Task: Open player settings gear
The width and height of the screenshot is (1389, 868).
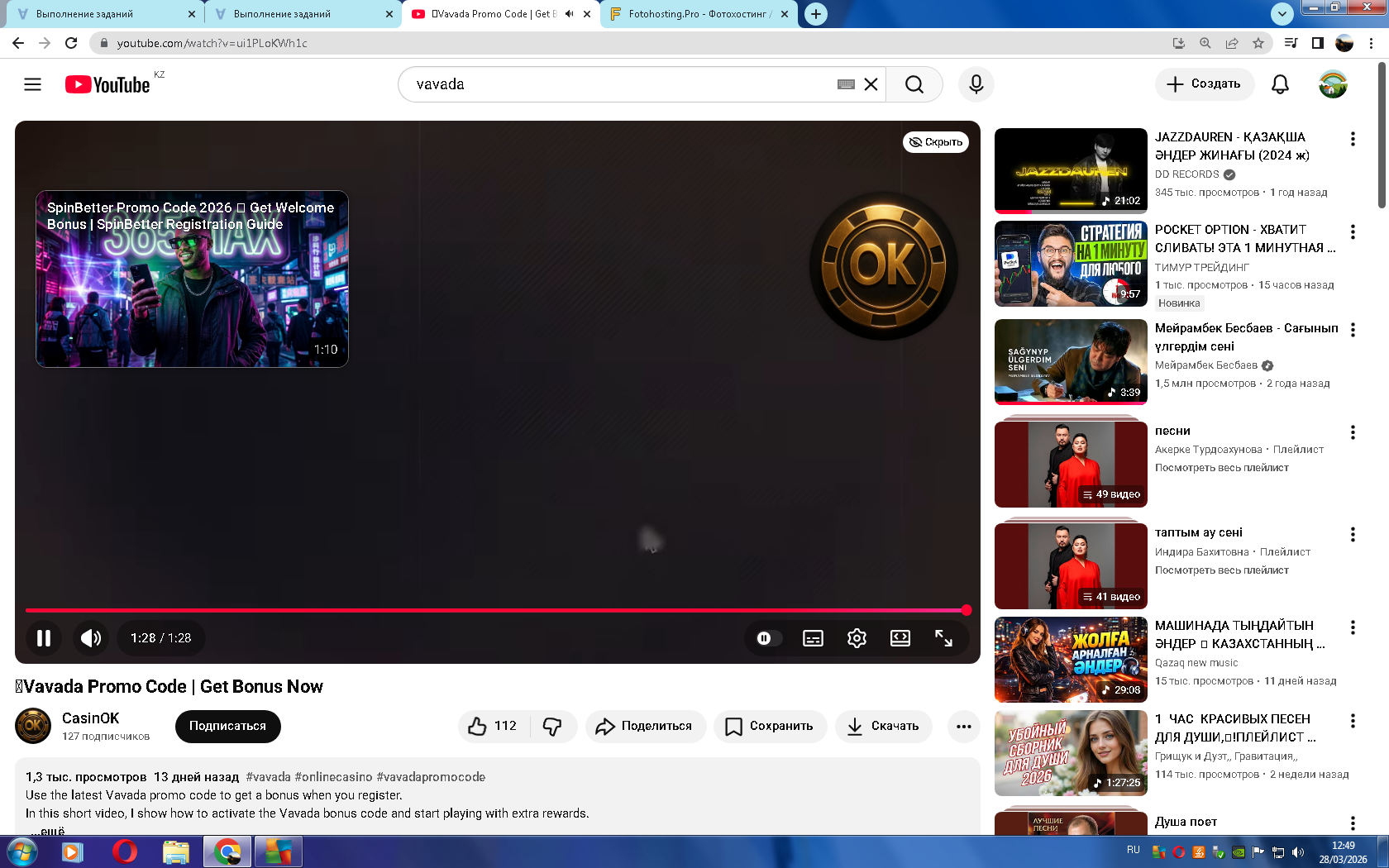Action: click(857, 638)
